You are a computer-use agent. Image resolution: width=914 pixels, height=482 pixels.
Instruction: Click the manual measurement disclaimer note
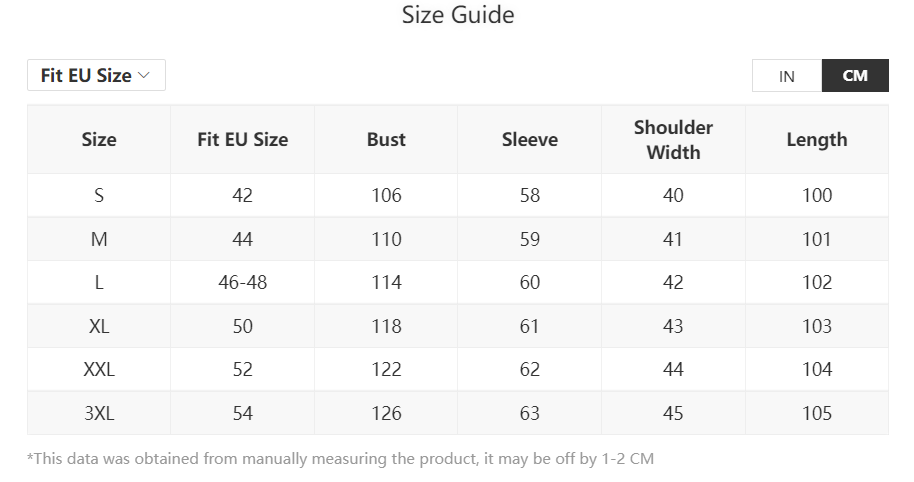click(x=340, y=459)
